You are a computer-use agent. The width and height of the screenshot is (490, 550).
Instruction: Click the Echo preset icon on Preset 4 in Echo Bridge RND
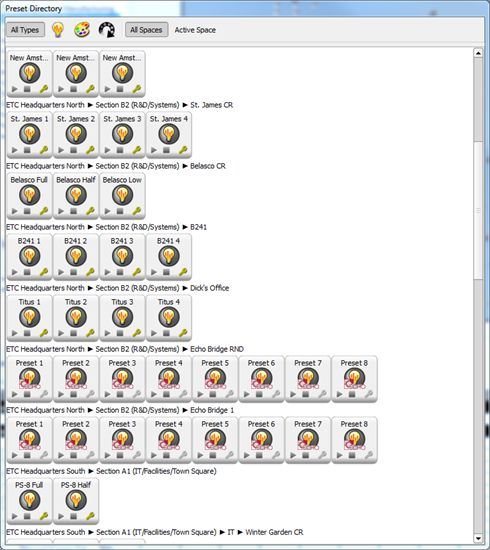click(x=169, y=378)
